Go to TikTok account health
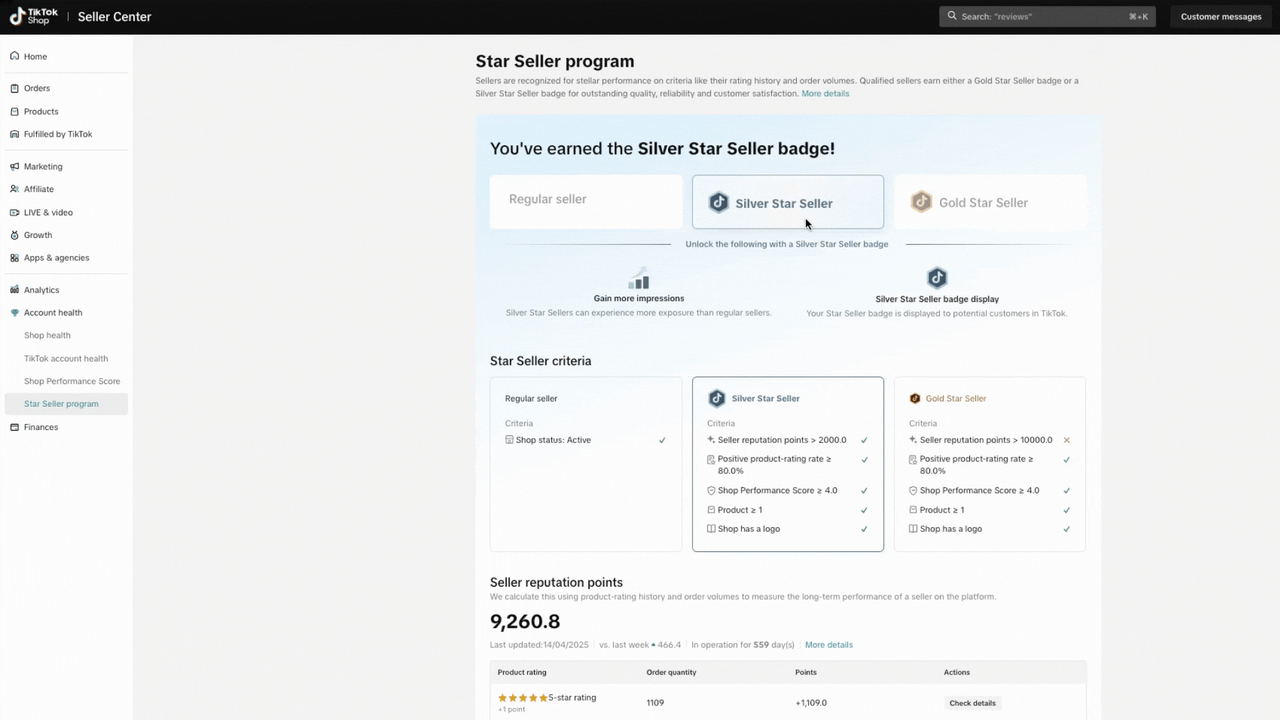Viewport: 1280px width, 720px height. point(66,358)
